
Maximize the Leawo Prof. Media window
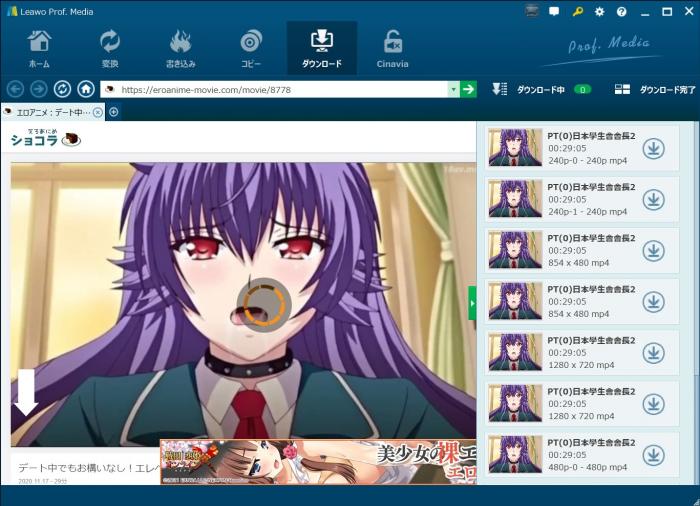667,12
